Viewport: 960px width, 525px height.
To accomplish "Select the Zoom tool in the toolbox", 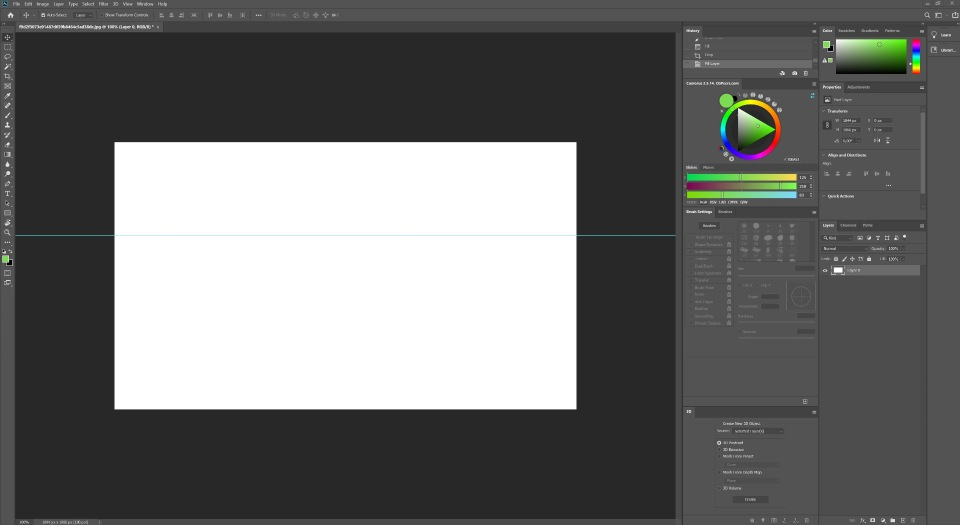I will click(x=7, y=233).
